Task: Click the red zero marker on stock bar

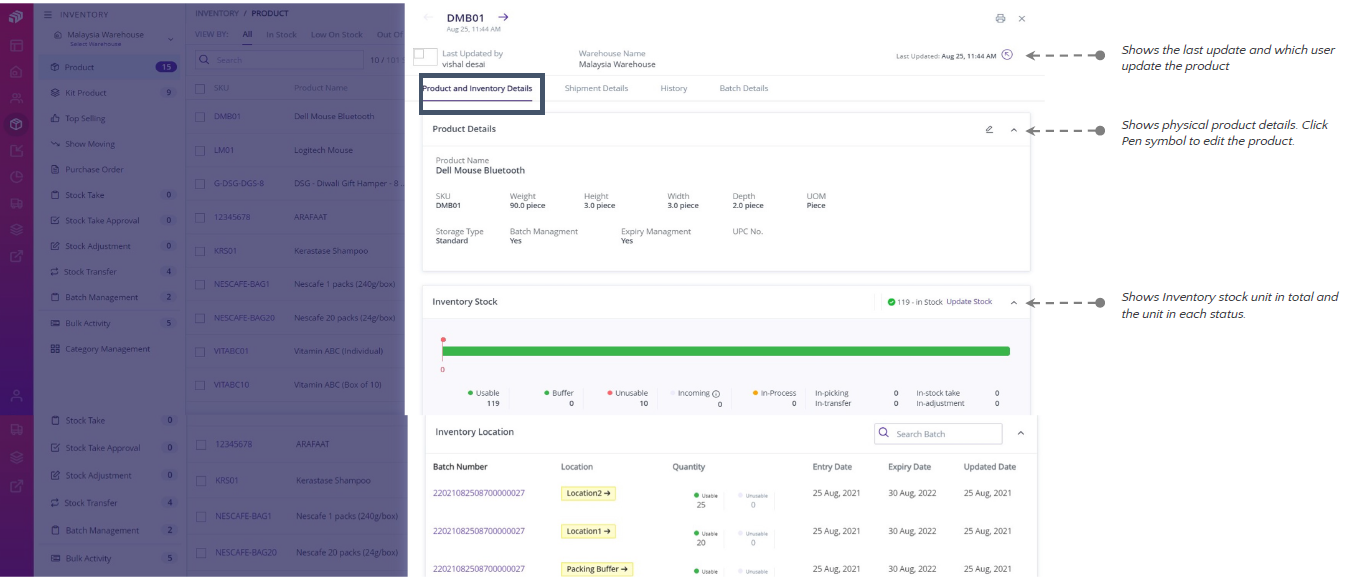Action: tap(442, 340)
